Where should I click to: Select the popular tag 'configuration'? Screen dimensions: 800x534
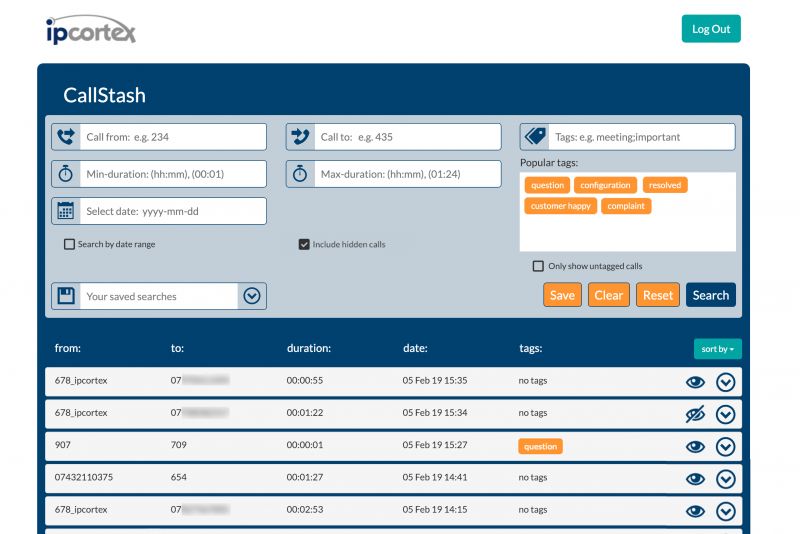tap(605, 185)
